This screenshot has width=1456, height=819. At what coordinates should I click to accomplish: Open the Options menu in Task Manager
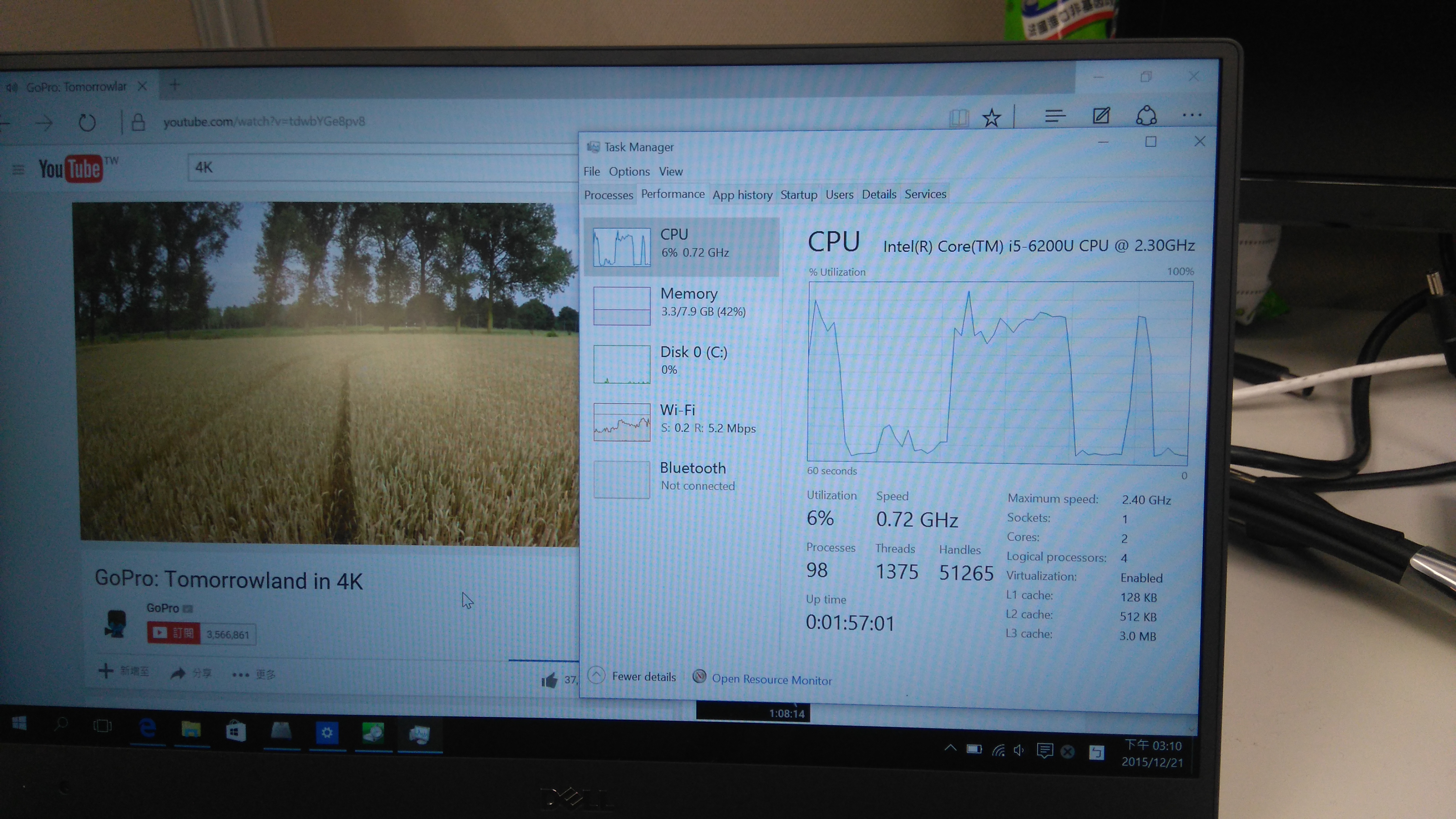point(628,171)
